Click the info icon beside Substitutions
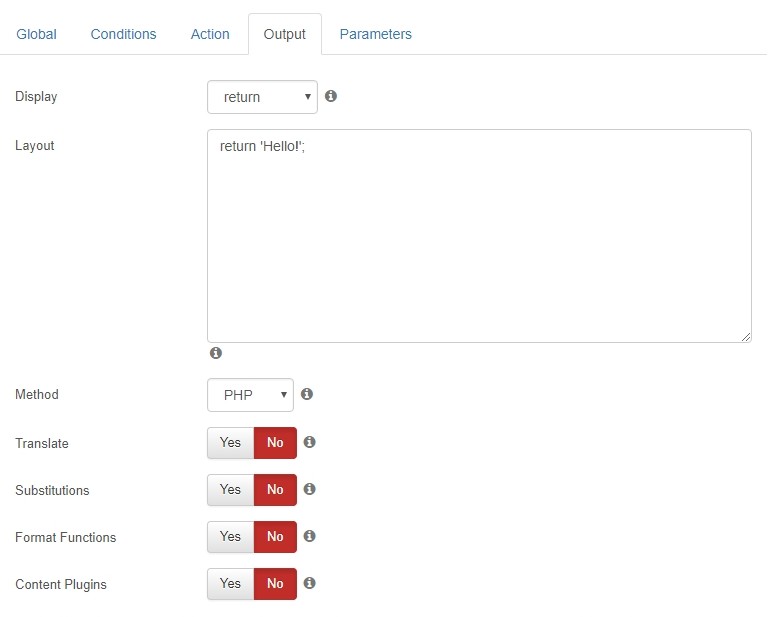 (x=310, y=489)
